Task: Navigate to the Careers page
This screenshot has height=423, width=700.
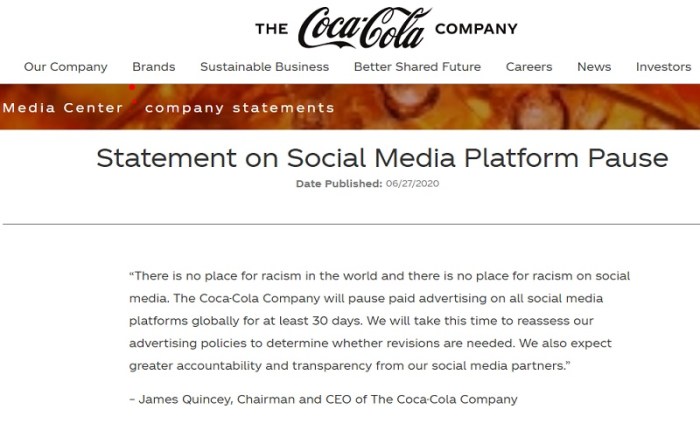Action: pyautogui.click(x=528, y=67)
